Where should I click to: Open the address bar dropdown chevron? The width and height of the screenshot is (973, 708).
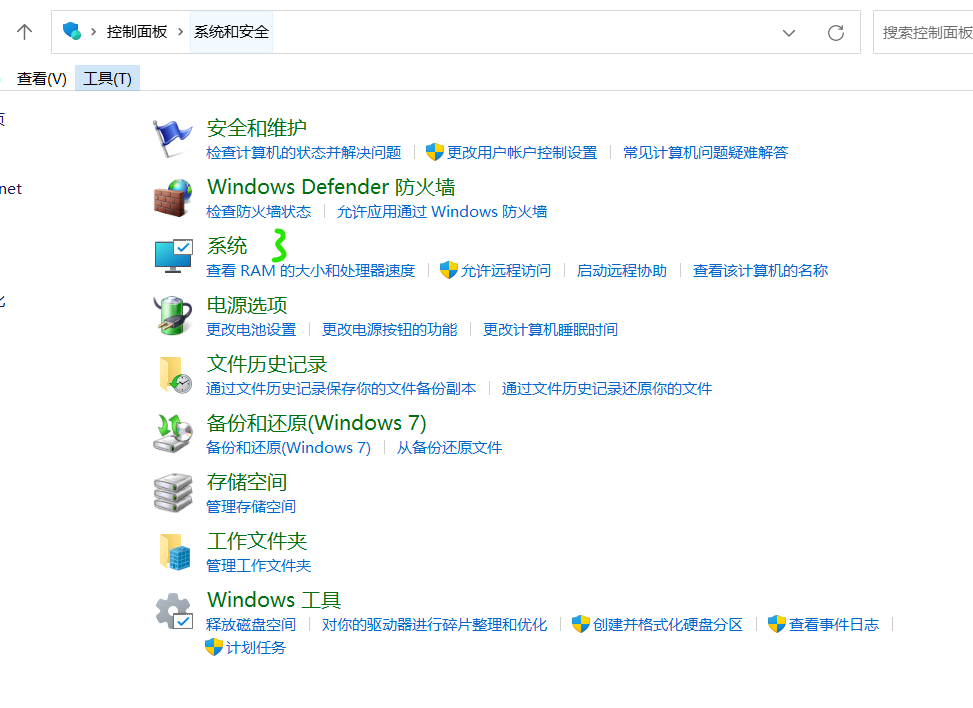pos(789,31)
